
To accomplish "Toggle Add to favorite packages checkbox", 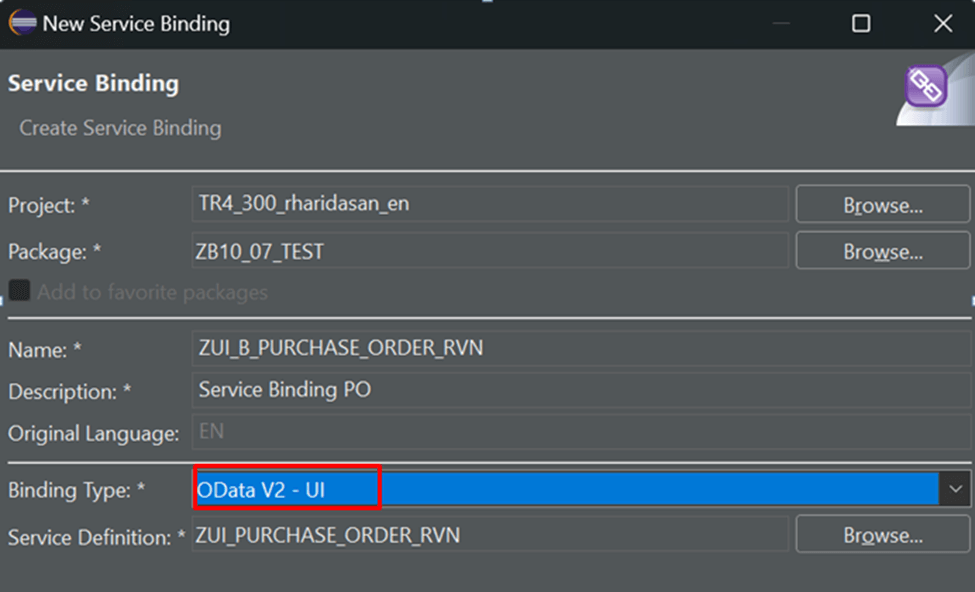I will 19,290.
